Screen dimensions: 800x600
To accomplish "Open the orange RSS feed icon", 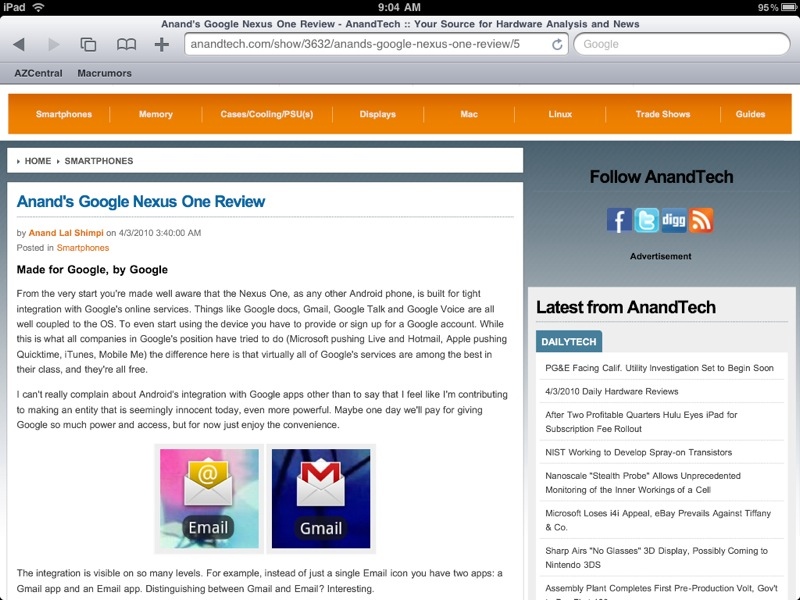I will [x=701, y=220].
